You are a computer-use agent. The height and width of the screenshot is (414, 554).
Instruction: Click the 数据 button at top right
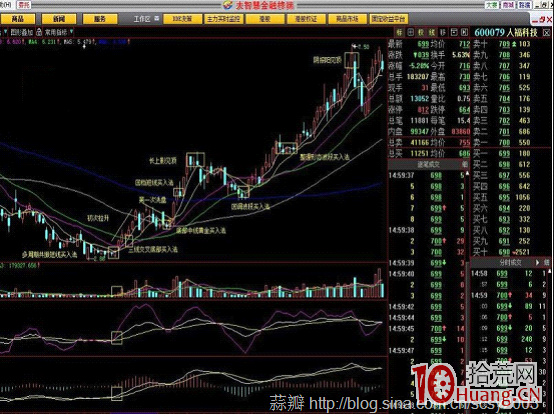525,5
